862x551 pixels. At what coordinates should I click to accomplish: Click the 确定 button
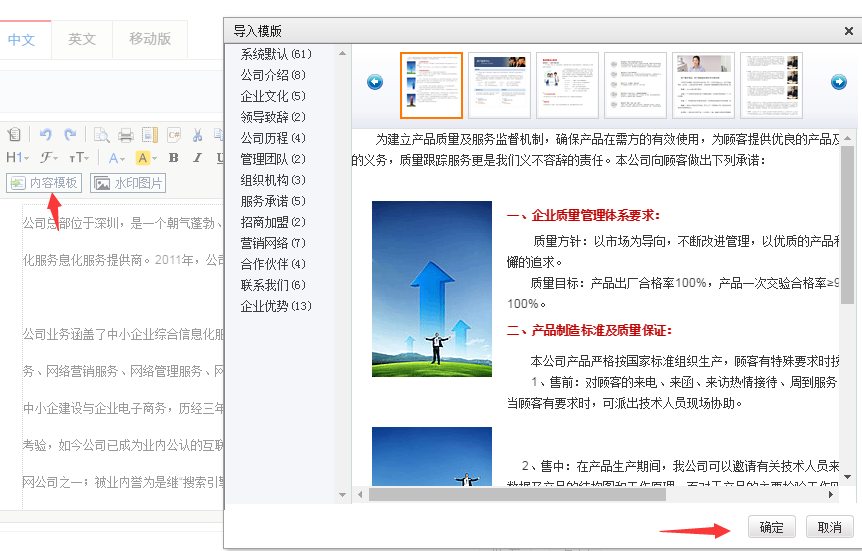tap(771, 527)
